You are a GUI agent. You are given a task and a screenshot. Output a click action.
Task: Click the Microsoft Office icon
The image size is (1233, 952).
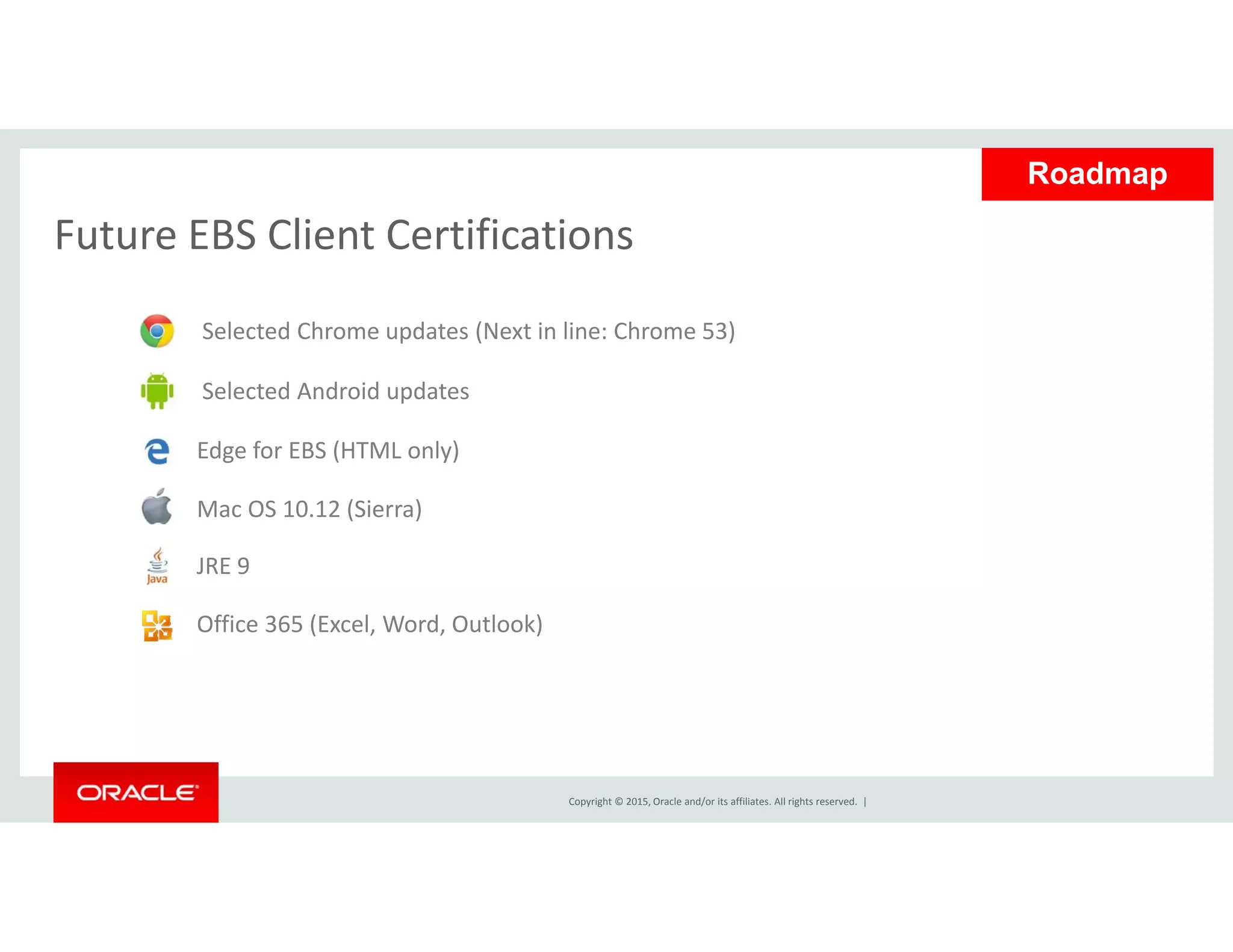pos(157,626)
